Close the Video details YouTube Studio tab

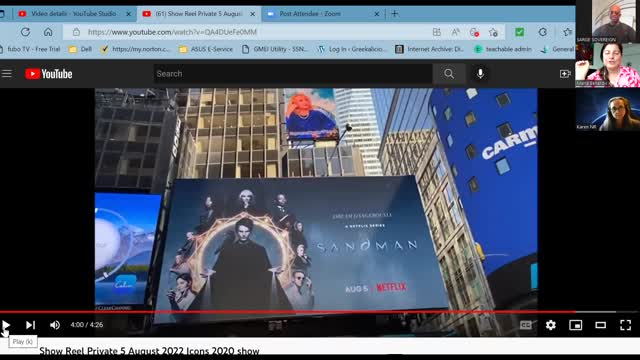(x=129, y=14)
